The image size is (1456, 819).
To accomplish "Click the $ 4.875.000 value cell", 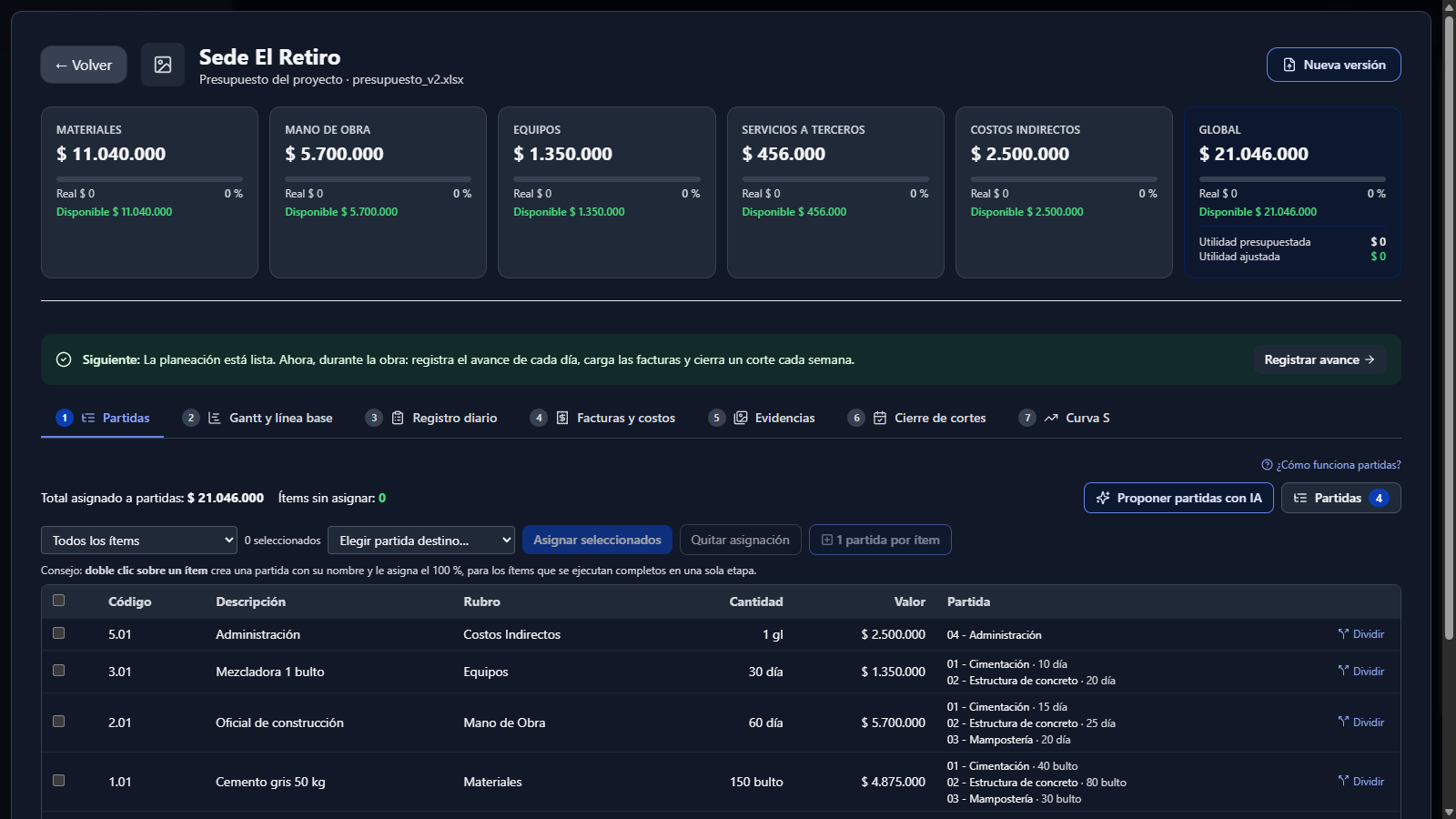I will 893,782.
